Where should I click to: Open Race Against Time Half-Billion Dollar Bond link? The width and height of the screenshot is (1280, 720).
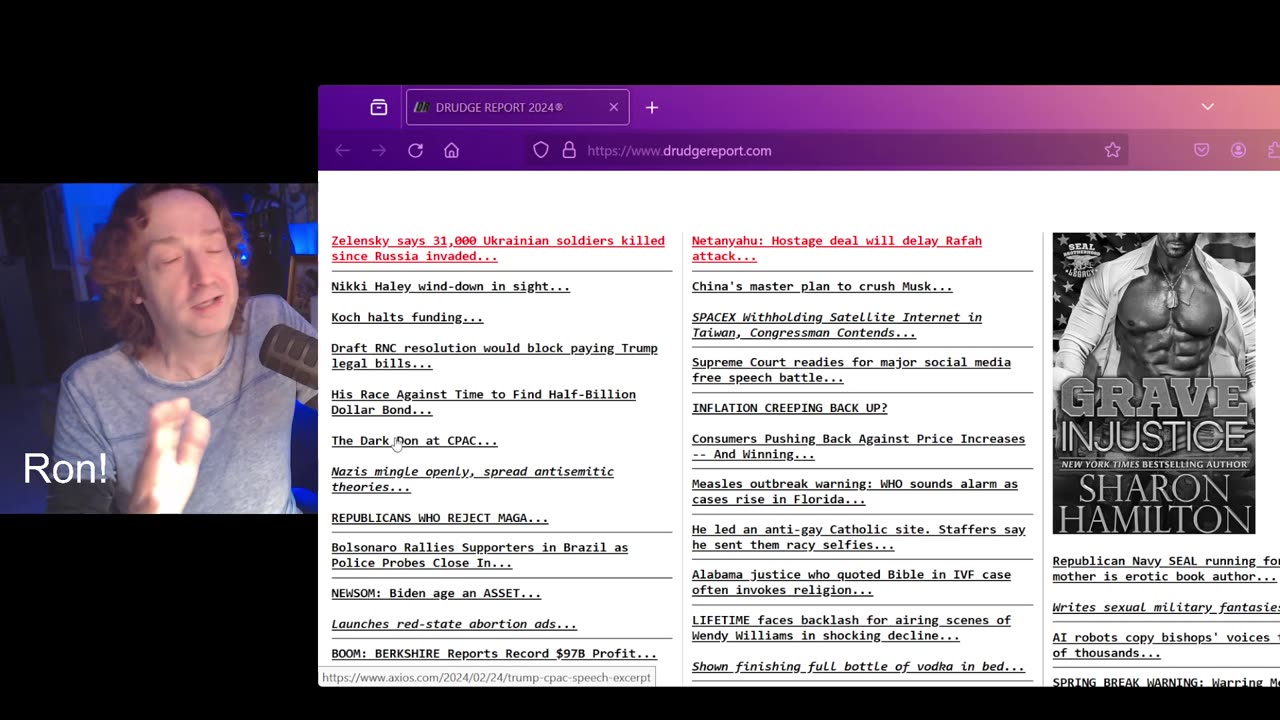point(483,402)
